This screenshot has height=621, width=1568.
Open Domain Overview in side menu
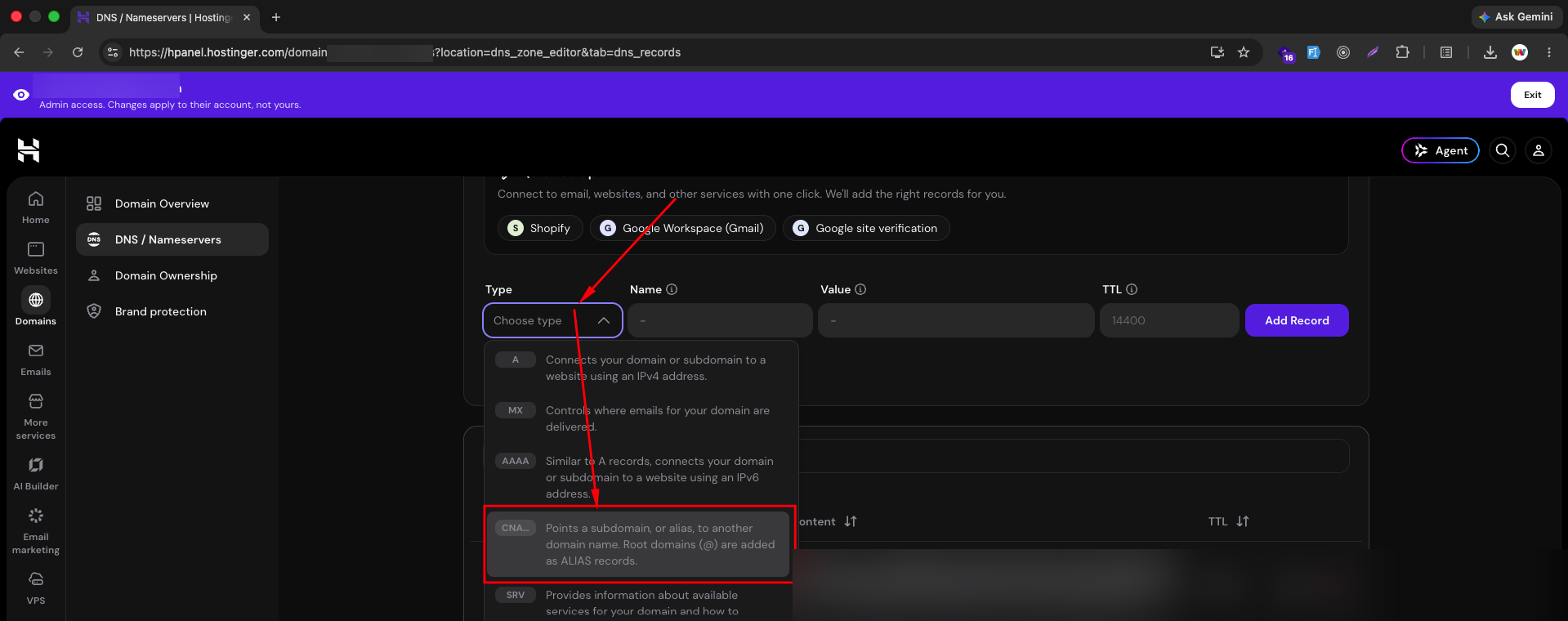click(x=172, y=203)
